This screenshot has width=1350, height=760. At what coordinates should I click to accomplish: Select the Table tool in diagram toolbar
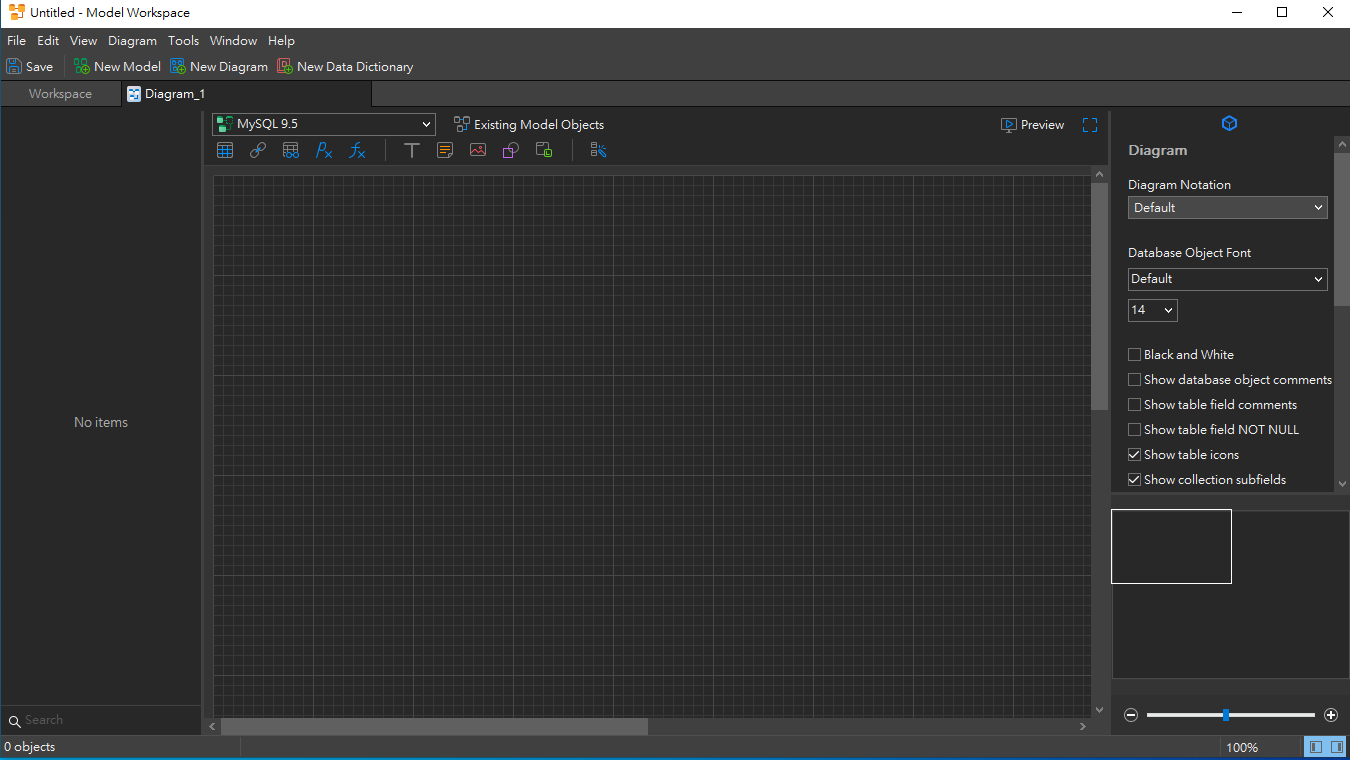tap(225, 150)
